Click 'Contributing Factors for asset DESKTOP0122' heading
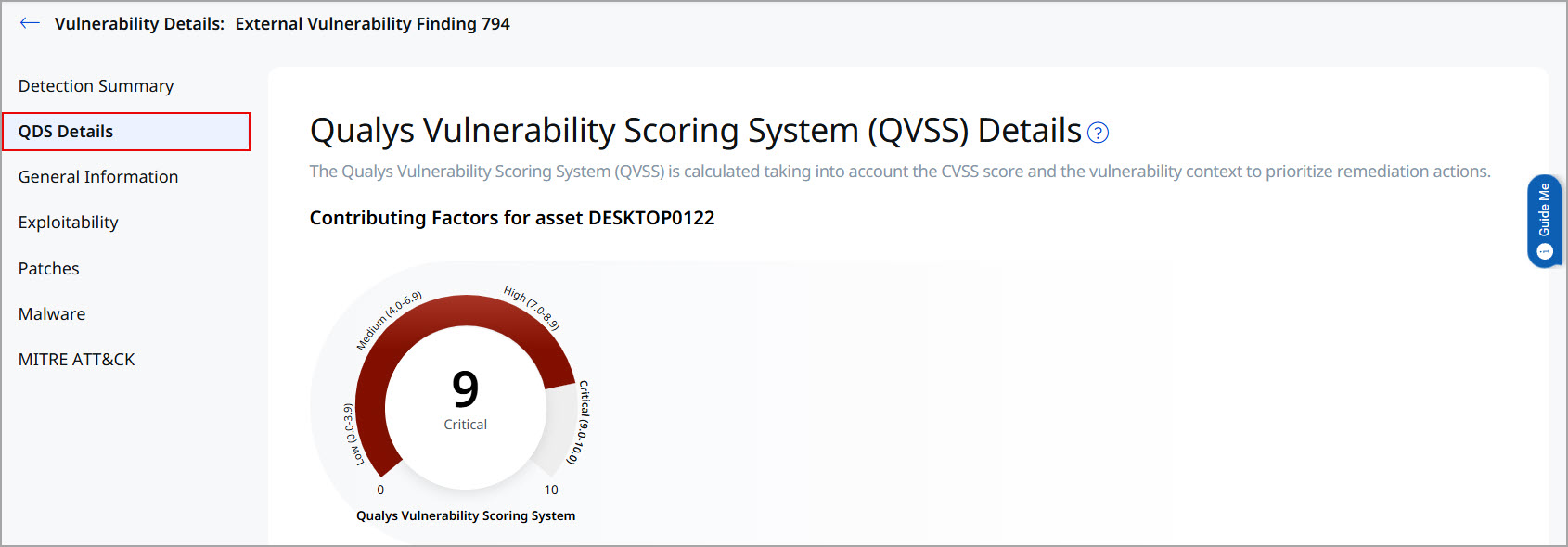This screenshot has width=1568, height=547. pos(512,218)
